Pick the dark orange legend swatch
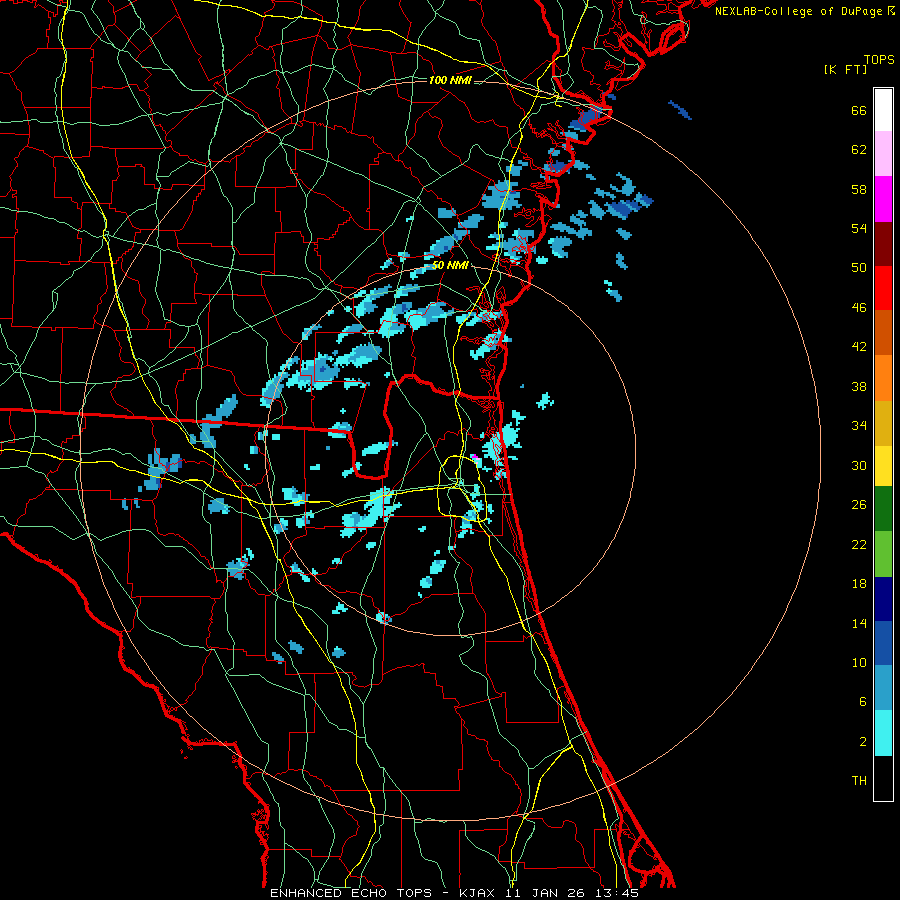Viewport: 900px width, 900px height. 883,333
